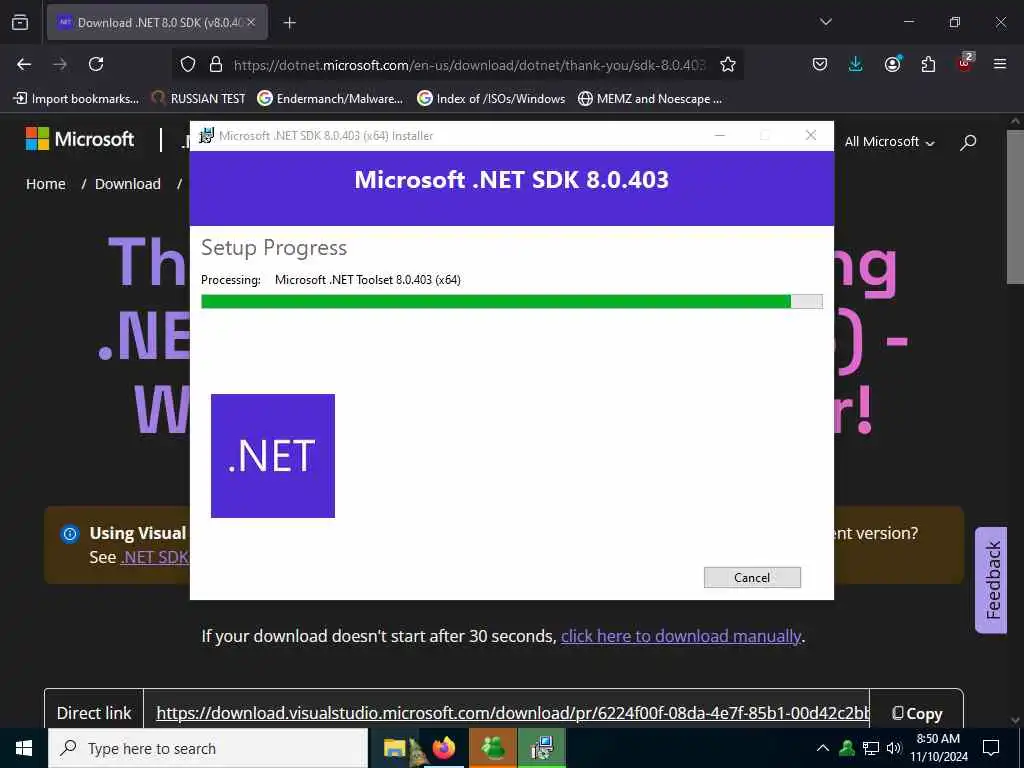Open the Firefox downloads panel
The height and width of the screenshot is (768, 1024).
(x=856, y=64)
